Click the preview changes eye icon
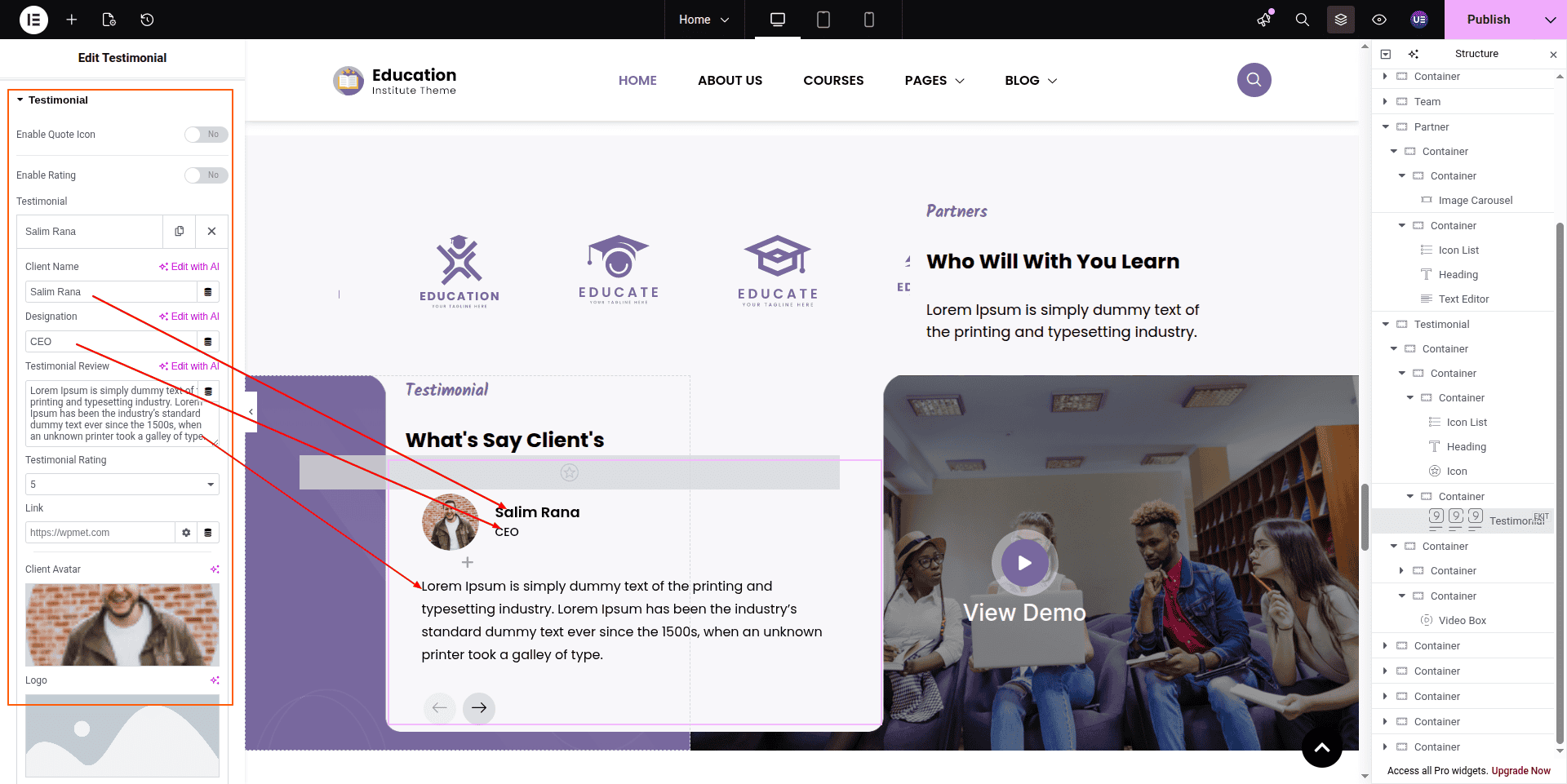This screenshot has height=784, width=1567. [x=1379, y=20]
